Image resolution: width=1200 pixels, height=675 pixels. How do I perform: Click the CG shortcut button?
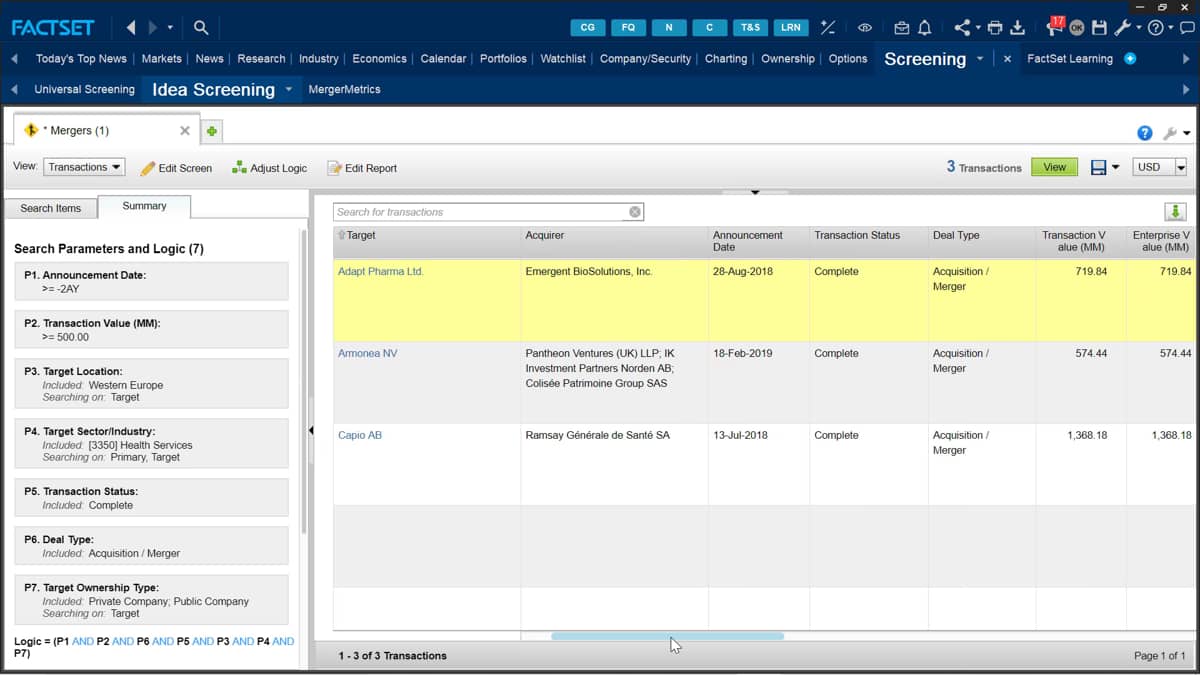(587, 27)
